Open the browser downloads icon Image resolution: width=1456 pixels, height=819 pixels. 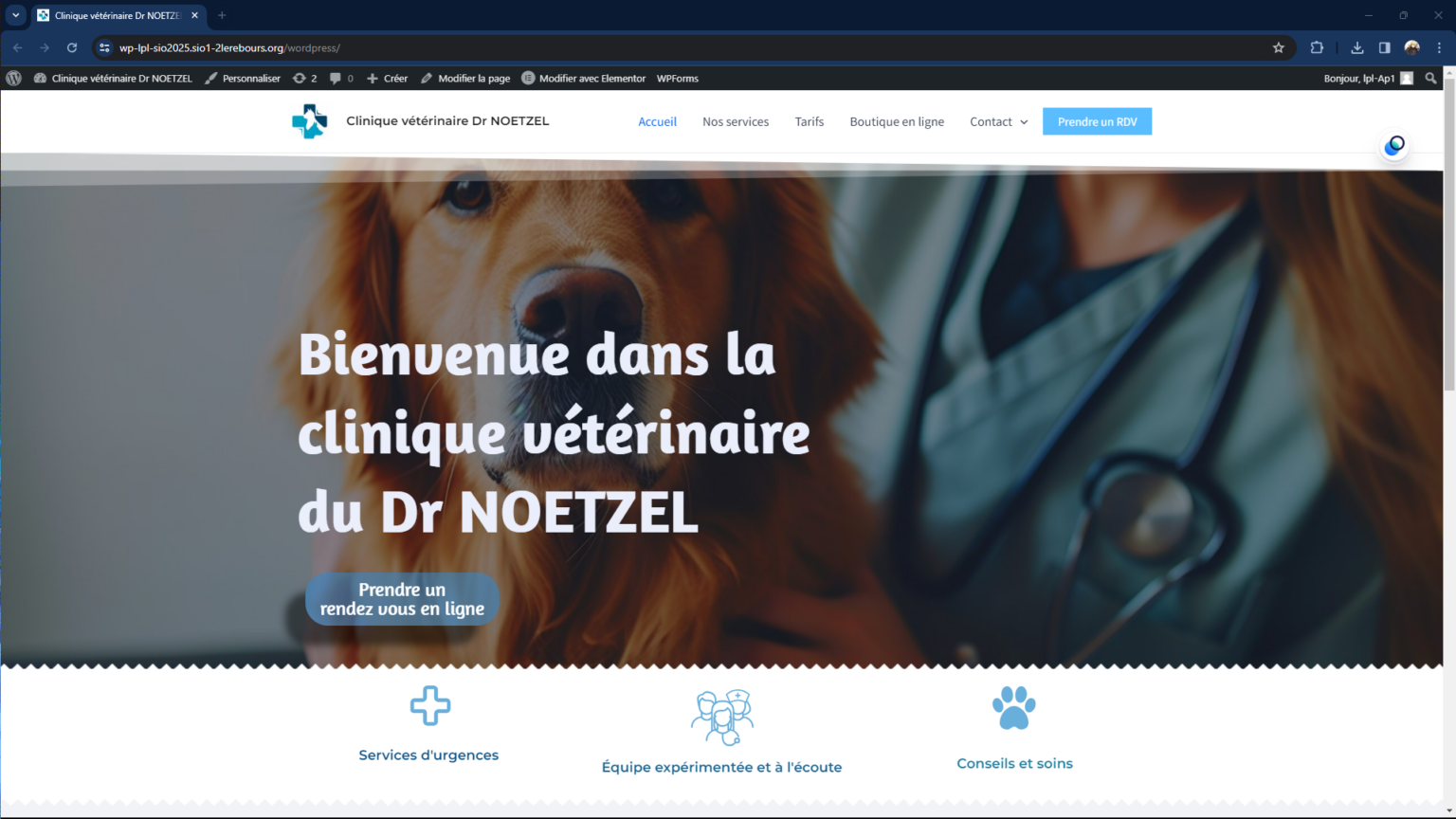click(1356, 47)
